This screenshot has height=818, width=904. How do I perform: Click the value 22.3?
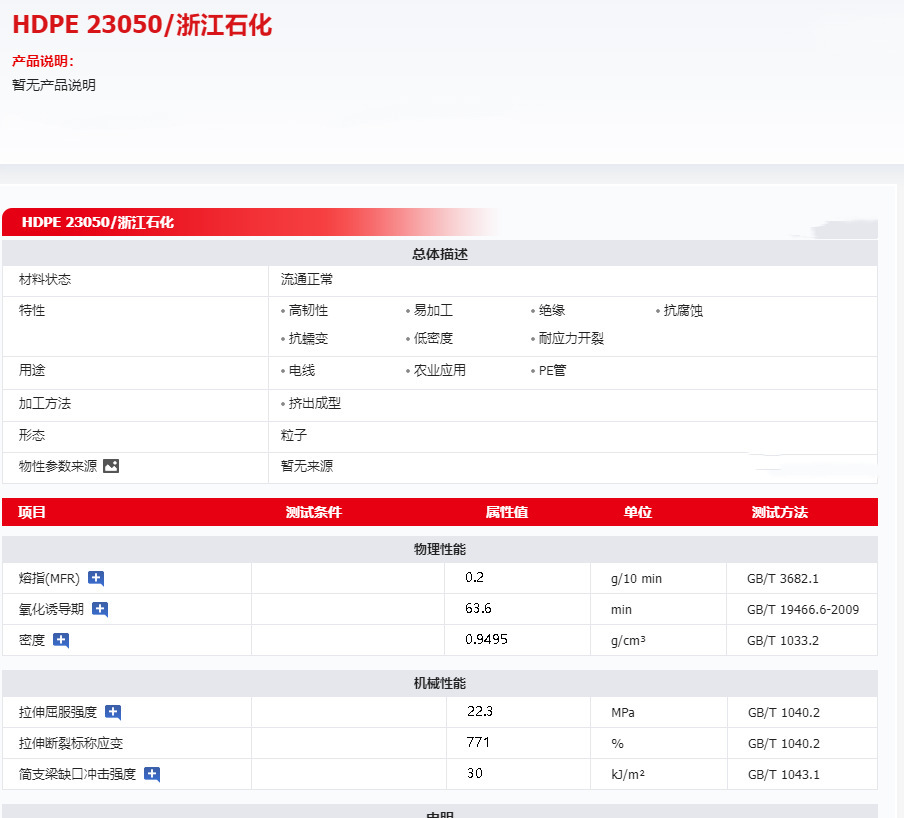point(480,711)
